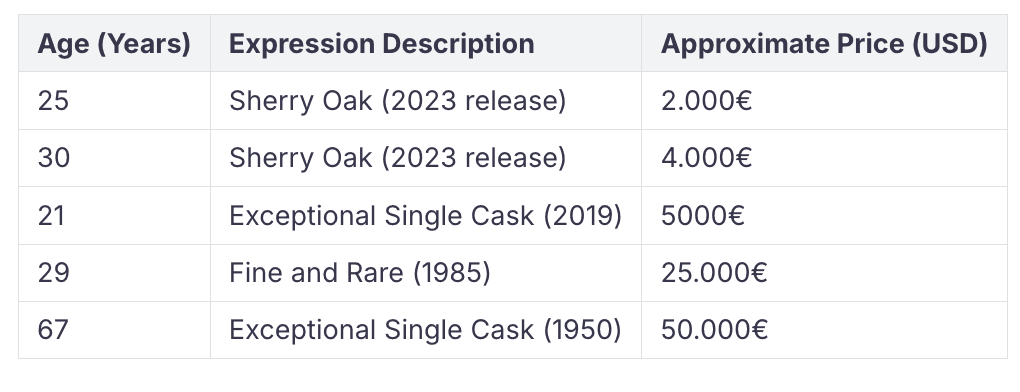Select the age cell showing 29
This screenshot has width=1020, height=392.
click(114, 272)
